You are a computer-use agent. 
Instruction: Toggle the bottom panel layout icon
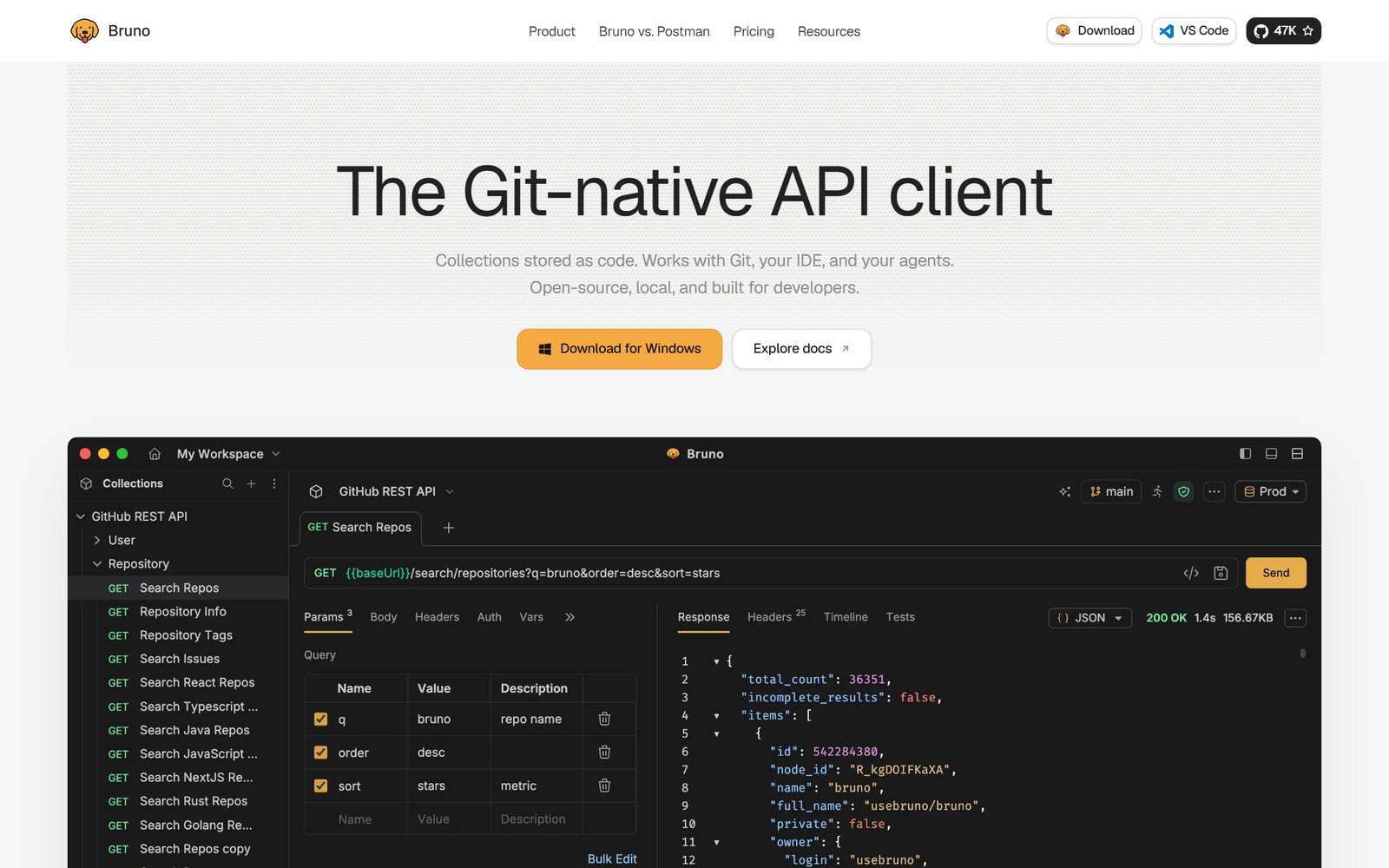[1271, 454]
